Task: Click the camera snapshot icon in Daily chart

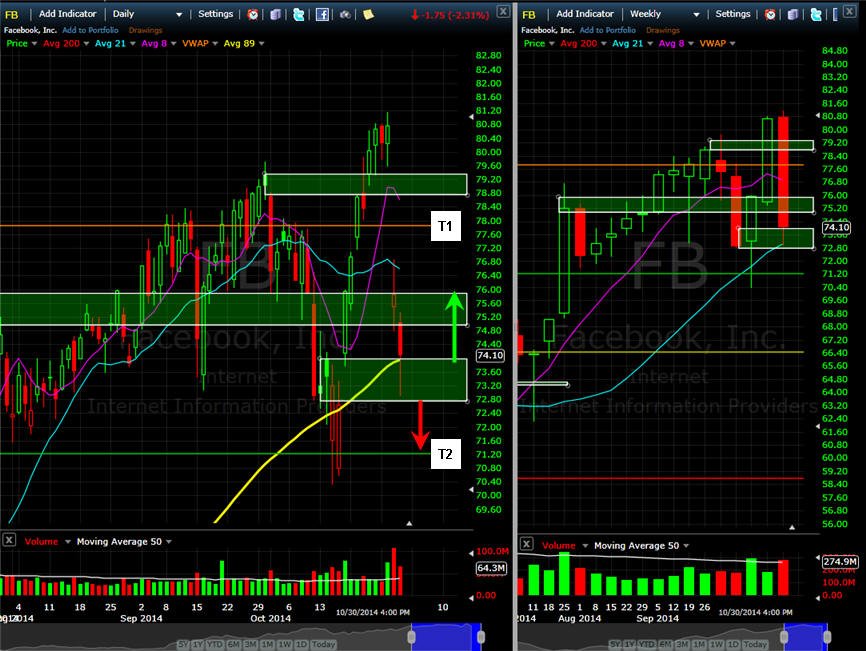Action: click(345, 14)
